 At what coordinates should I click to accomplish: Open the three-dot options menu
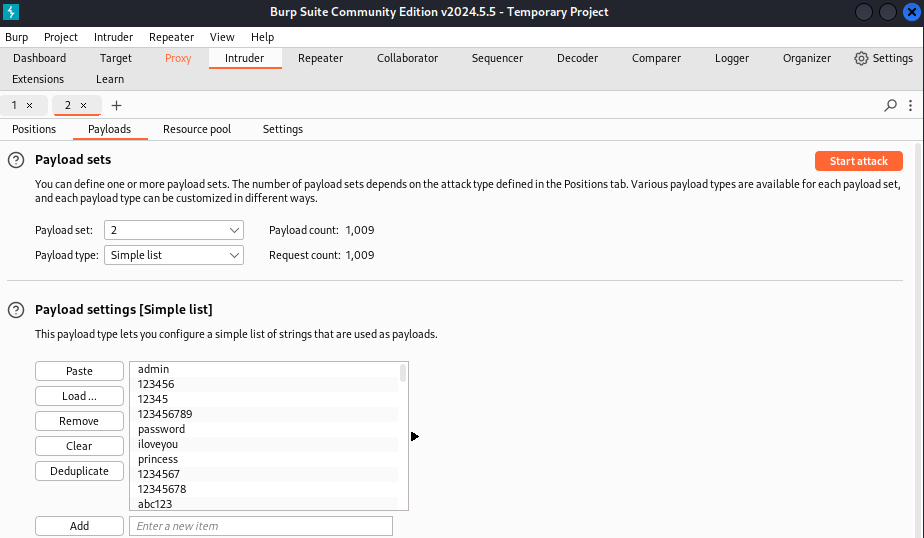pyautogui.click(x=910, y=105)
